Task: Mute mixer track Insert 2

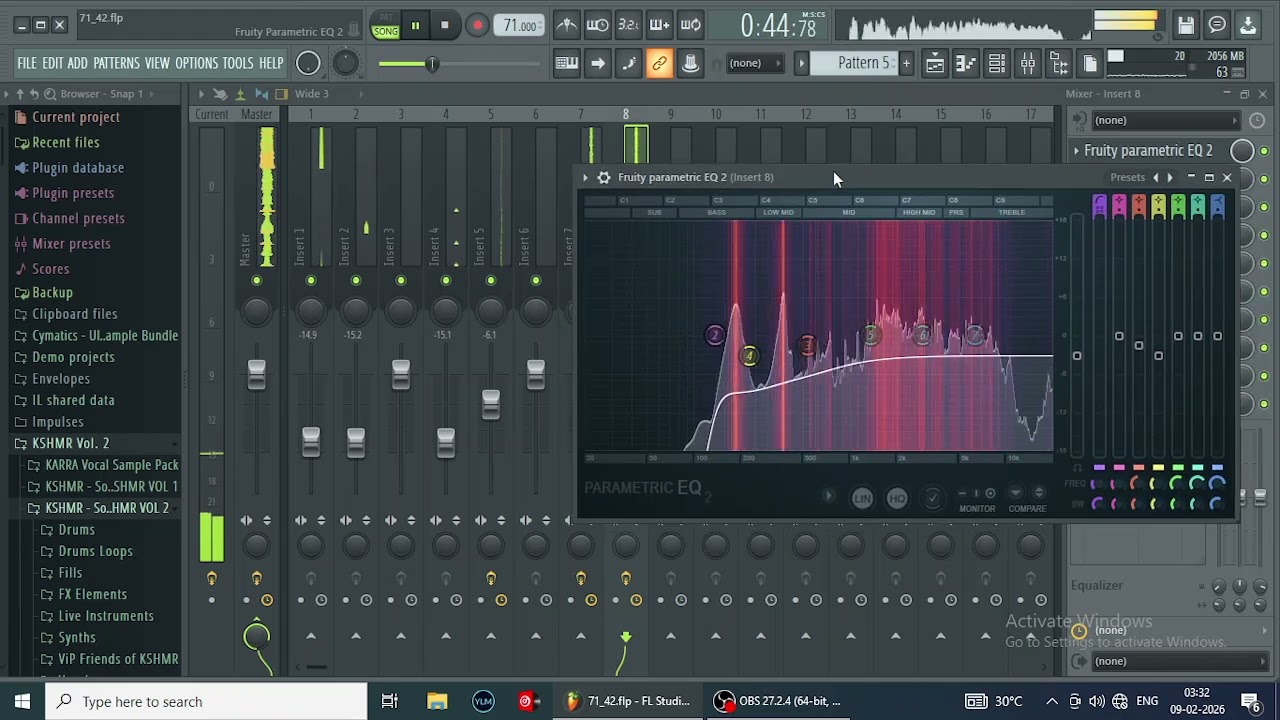Action: (356, 280)
